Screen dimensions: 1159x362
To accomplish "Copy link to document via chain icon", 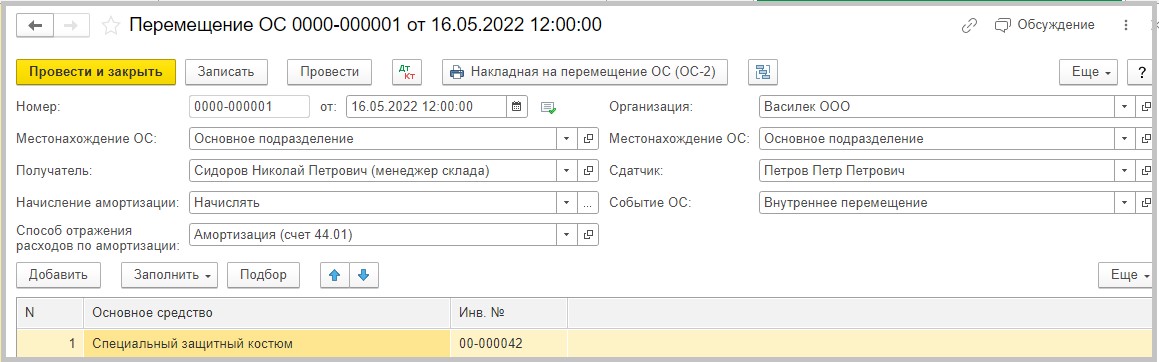I will click(x=969, y=26).
